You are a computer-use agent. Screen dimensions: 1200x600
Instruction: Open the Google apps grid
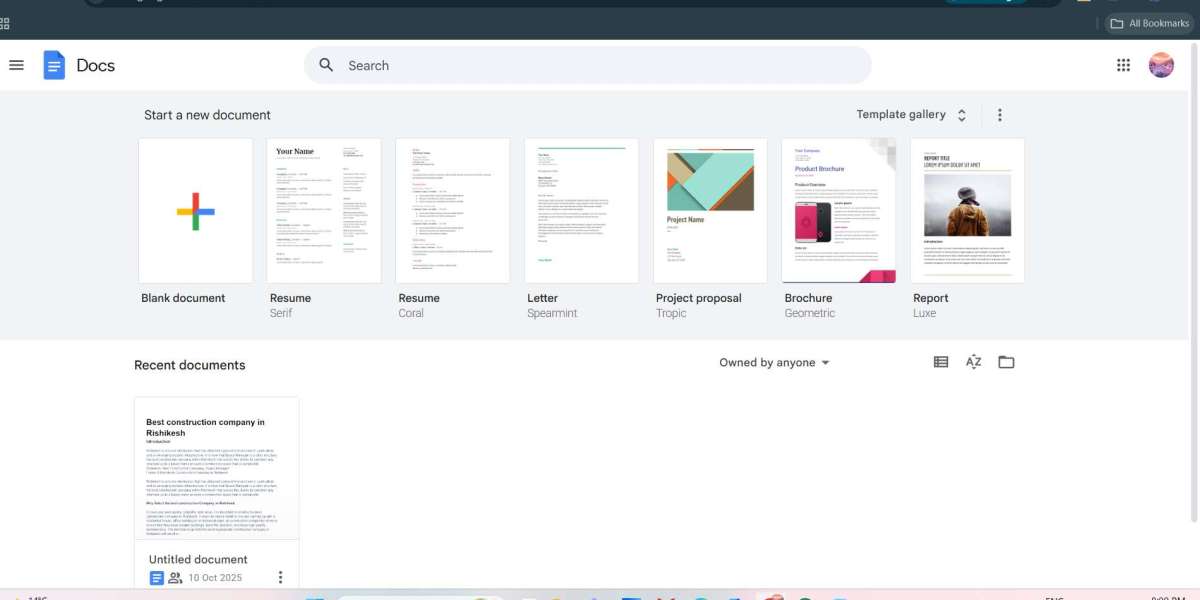coord(1123,65)
